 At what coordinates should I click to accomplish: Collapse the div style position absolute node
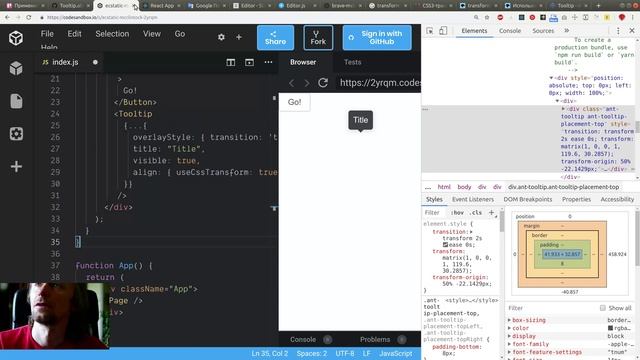551,78
